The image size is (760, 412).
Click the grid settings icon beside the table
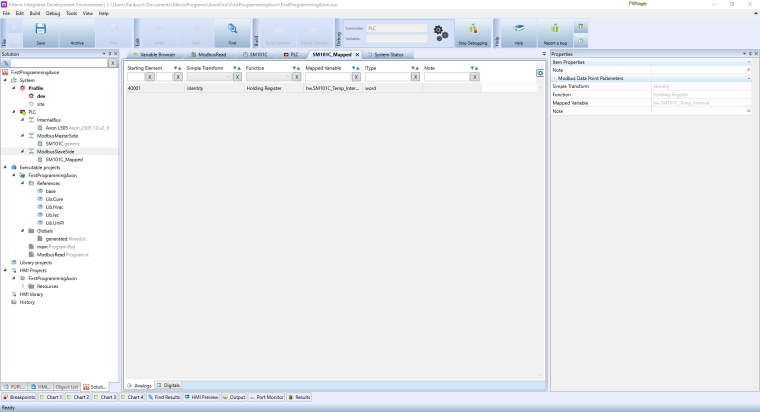(540, 73)
